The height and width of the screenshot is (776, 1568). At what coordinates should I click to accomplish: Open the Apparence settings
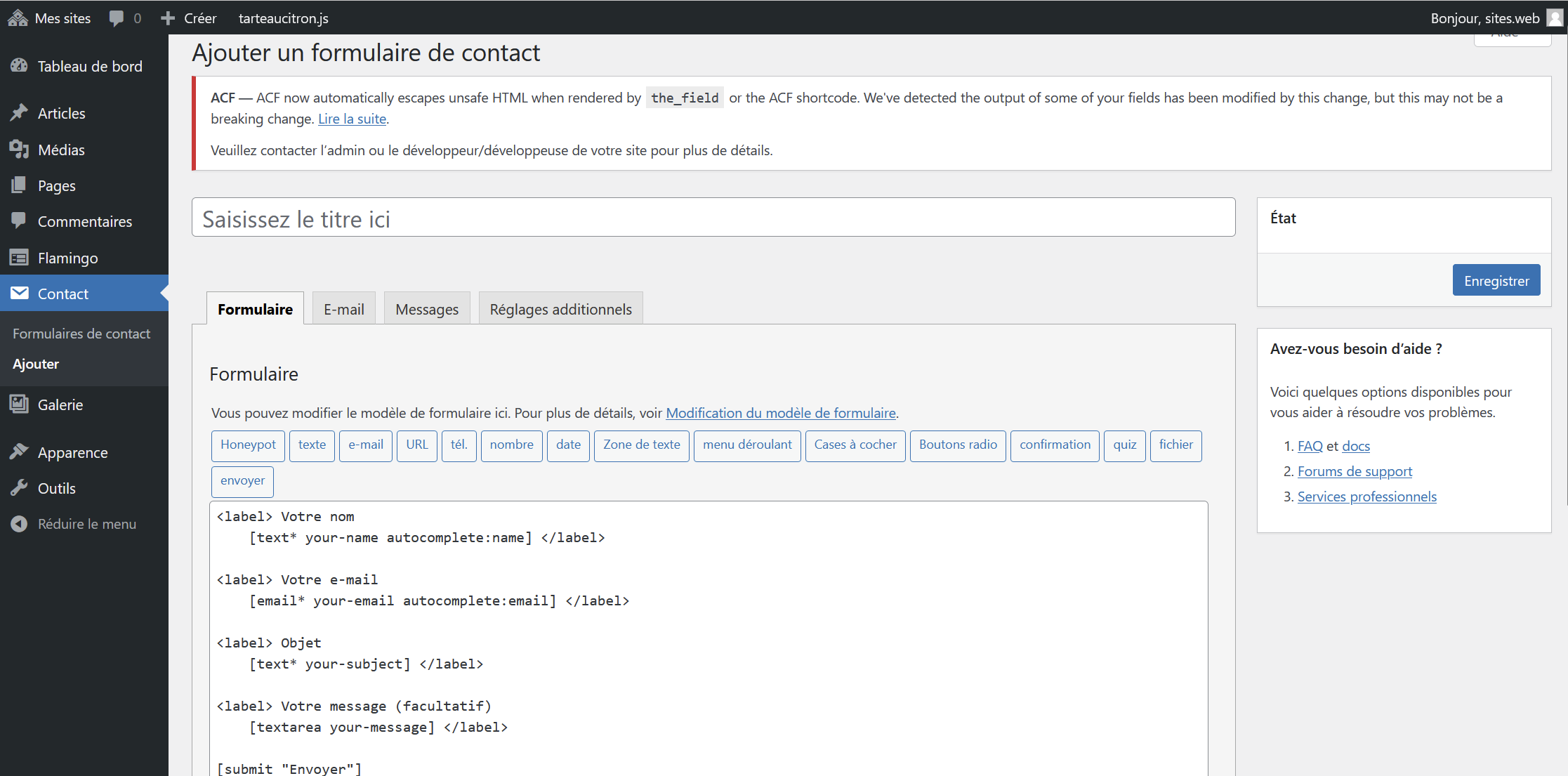(72, 452)
